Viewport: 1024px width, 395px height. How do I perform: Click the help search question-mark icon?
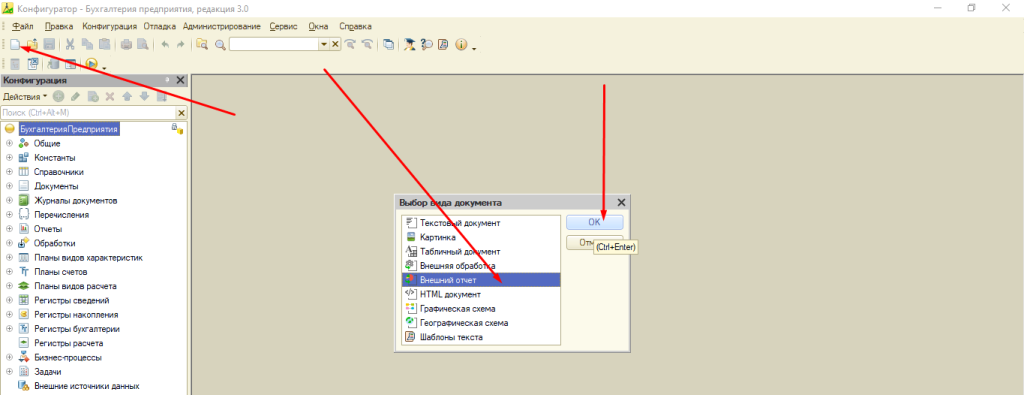pyautogui.click(x=427, y=44)
